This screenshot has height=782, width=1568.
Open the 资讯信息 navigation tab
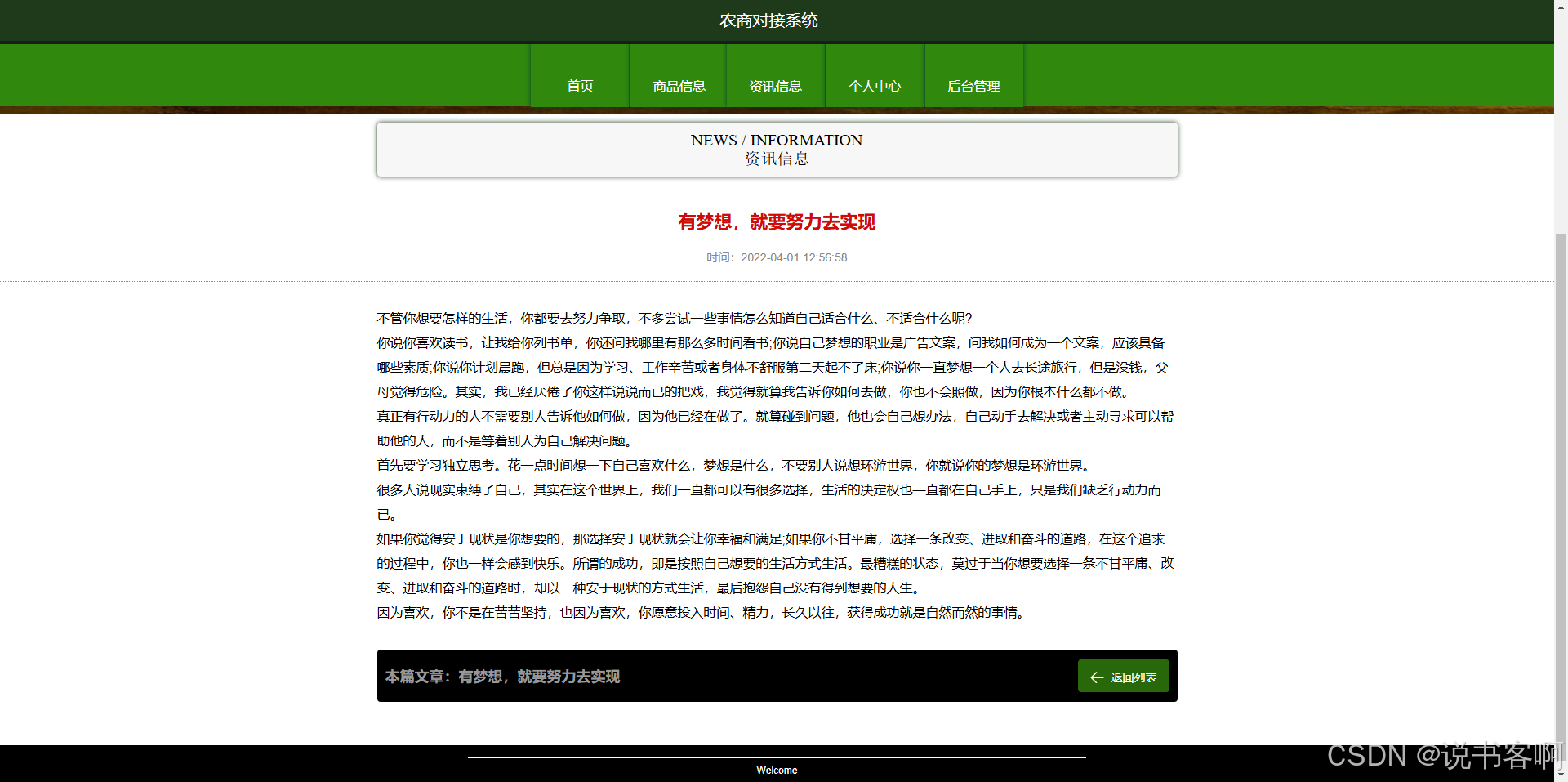[776, 76]
